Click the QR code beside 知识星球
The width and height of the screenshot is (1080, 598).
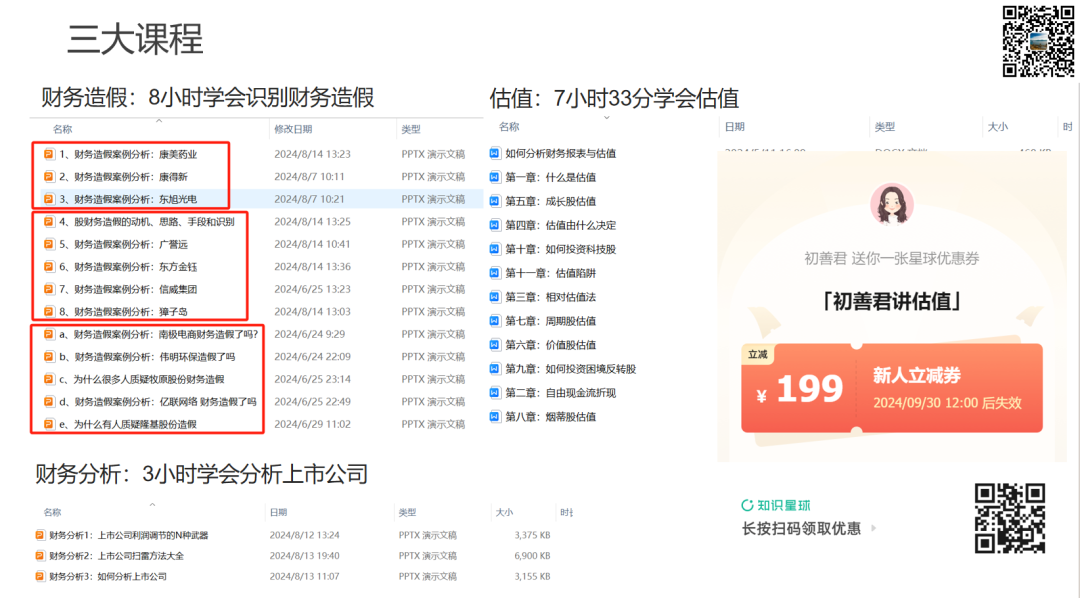point(1010,519)
